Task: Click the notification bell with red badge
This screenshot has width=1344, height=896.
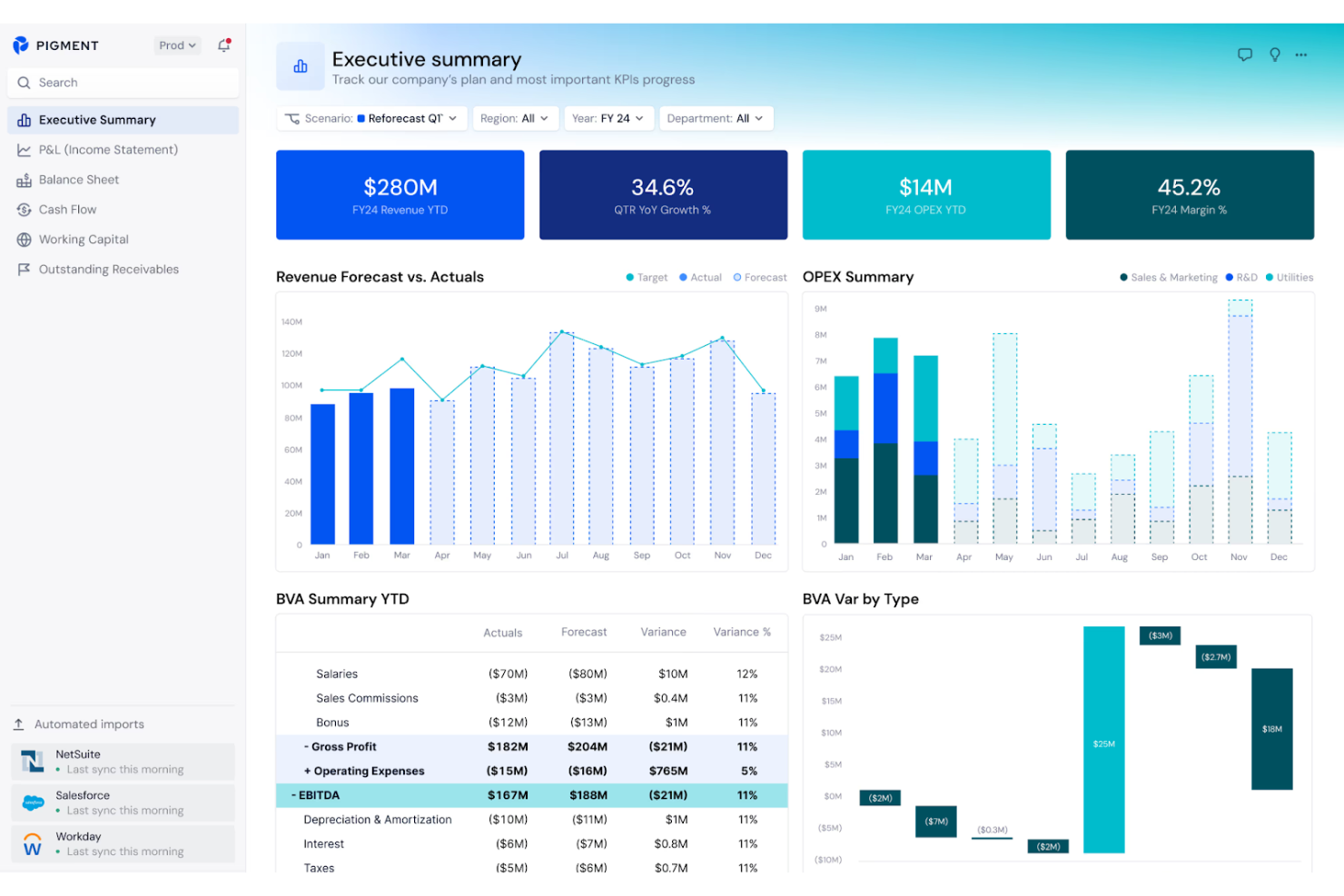Action: 223,45
